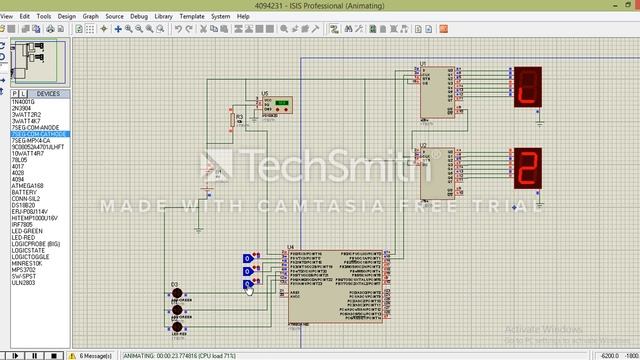640x360 pixels.
Task: Select LOGICTOGGLE in the devices list
Action: pyautogui.click(x=40, y=257)
